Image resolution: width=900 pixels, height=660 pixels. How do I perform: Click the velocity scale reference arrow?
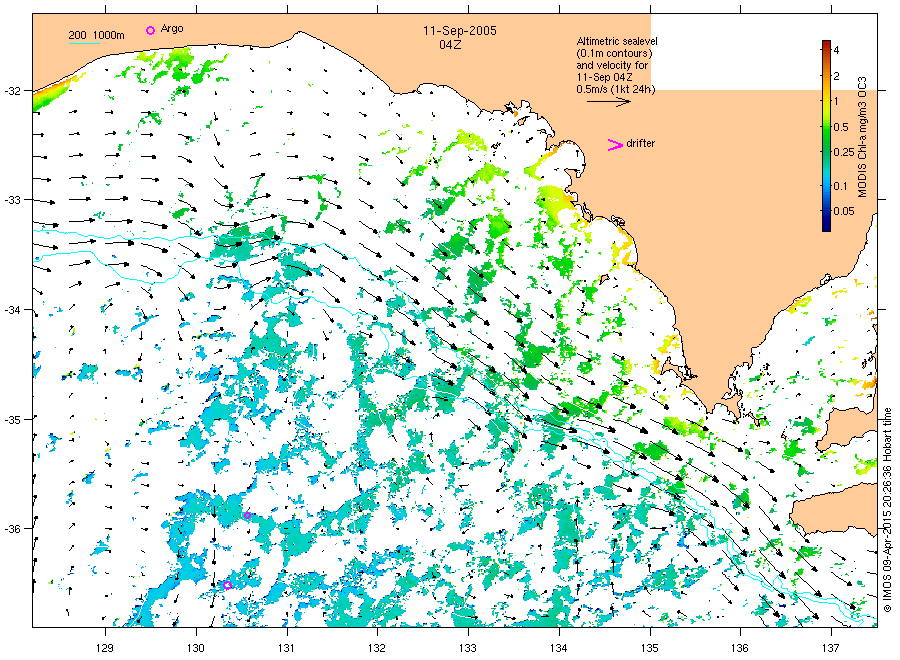[608, 102]
